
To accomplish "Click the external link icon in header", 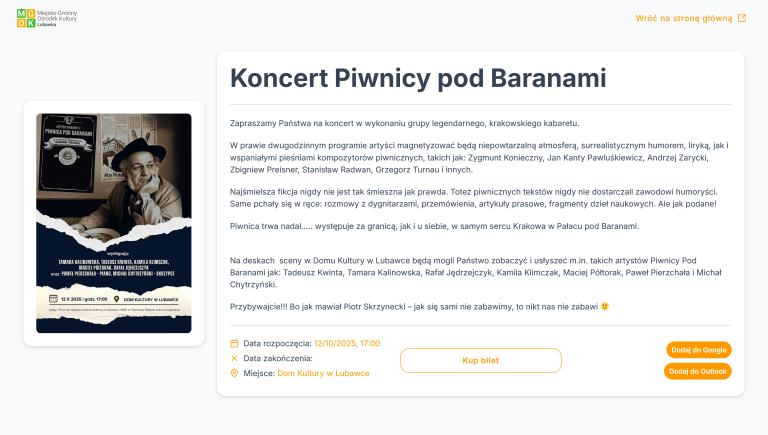I will tap(742, 18).
